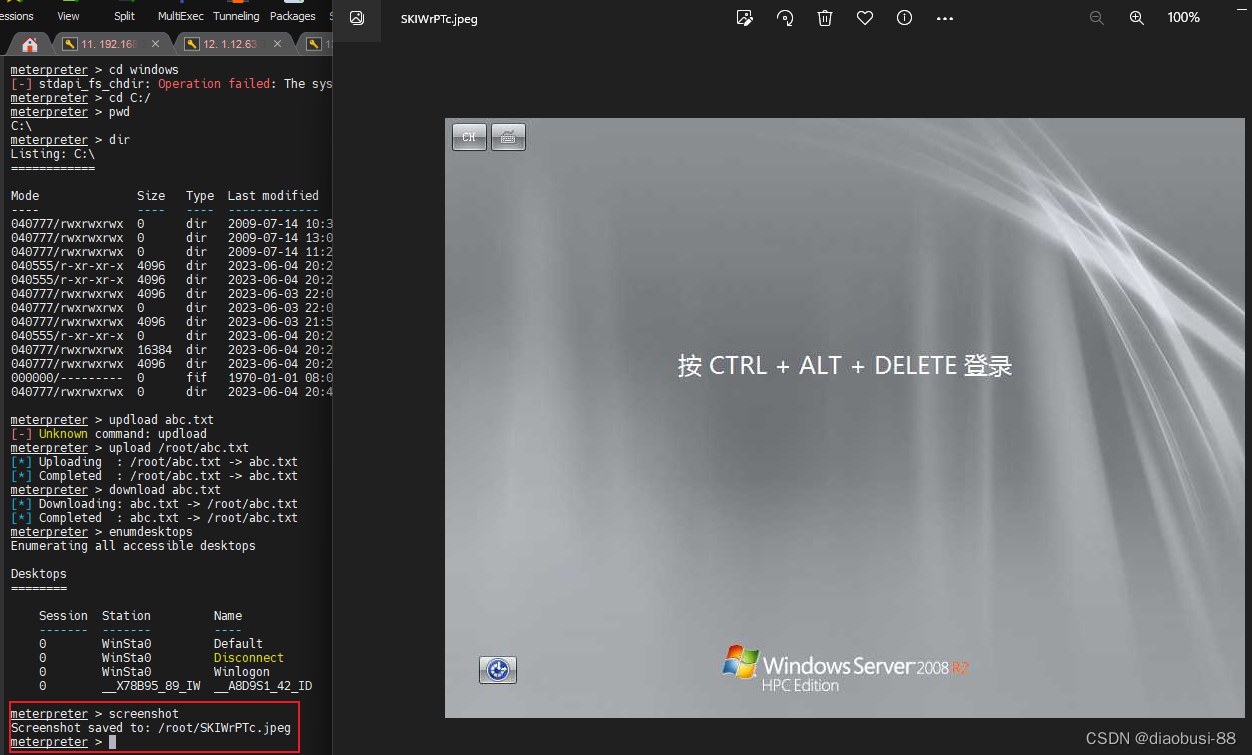
Task: Click the 'Station' column header
Action: click(x=126, y=616)
